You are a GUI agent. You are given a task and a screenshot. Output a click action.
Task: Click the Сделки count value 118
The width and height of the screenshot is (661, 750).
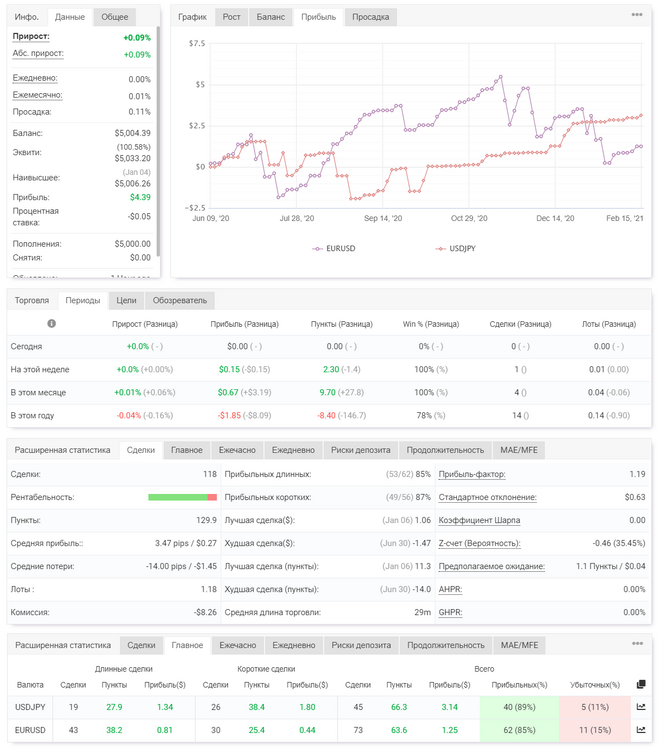coord(209,474)
